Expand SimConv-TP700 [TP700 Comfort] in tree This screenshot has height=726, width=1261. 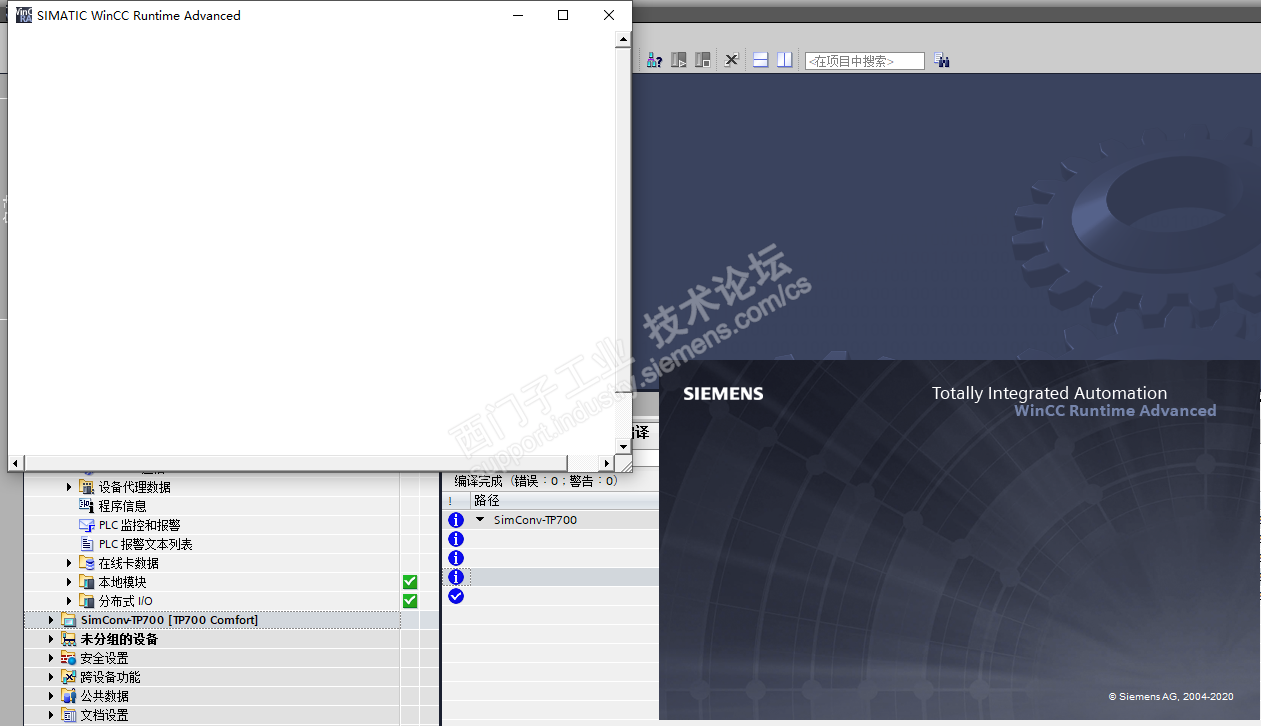tap(52, 620)
